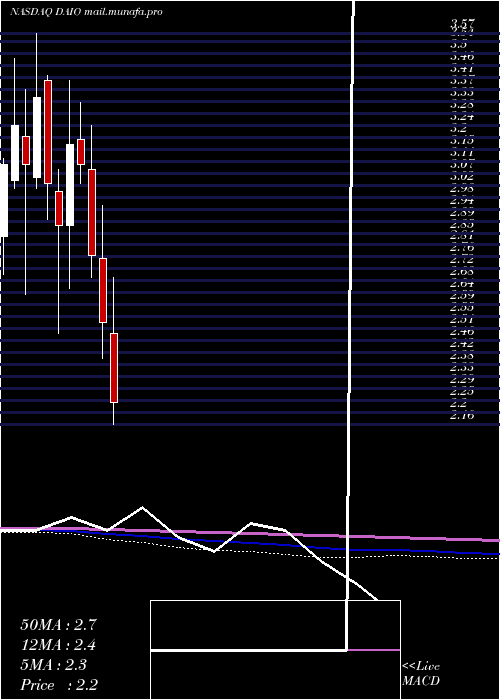This screenshot has width=500, height=700.
Task: Click the 2.29 price axis label
Action: 462,380
